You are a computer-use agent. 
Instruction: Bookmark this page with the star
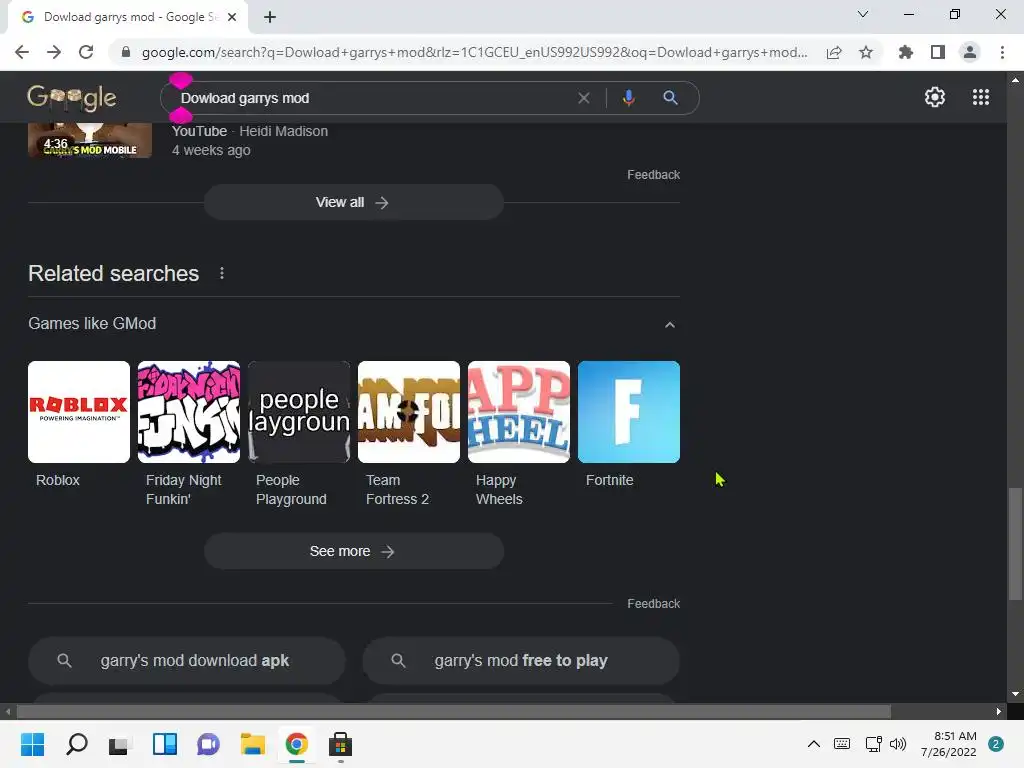point(866,52)
